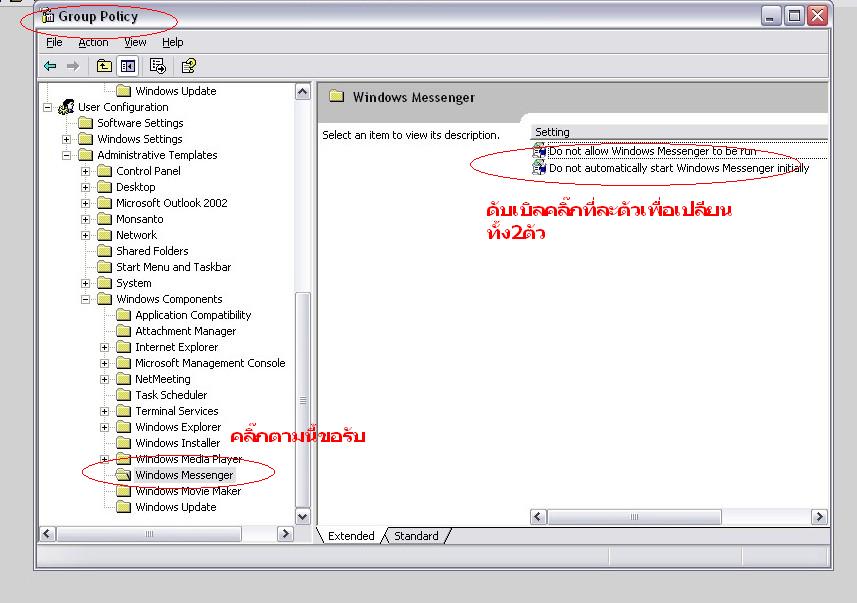Click the Forward arrow toolbar icon
857x603 pixels.
[x=73, y=66]
